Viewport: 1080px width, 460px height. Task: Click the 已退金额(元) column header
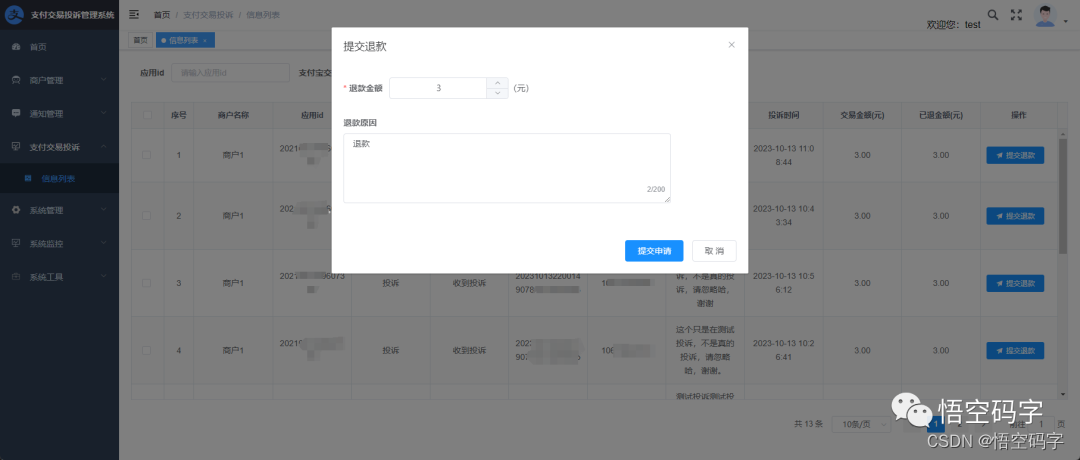coord(940,115)
